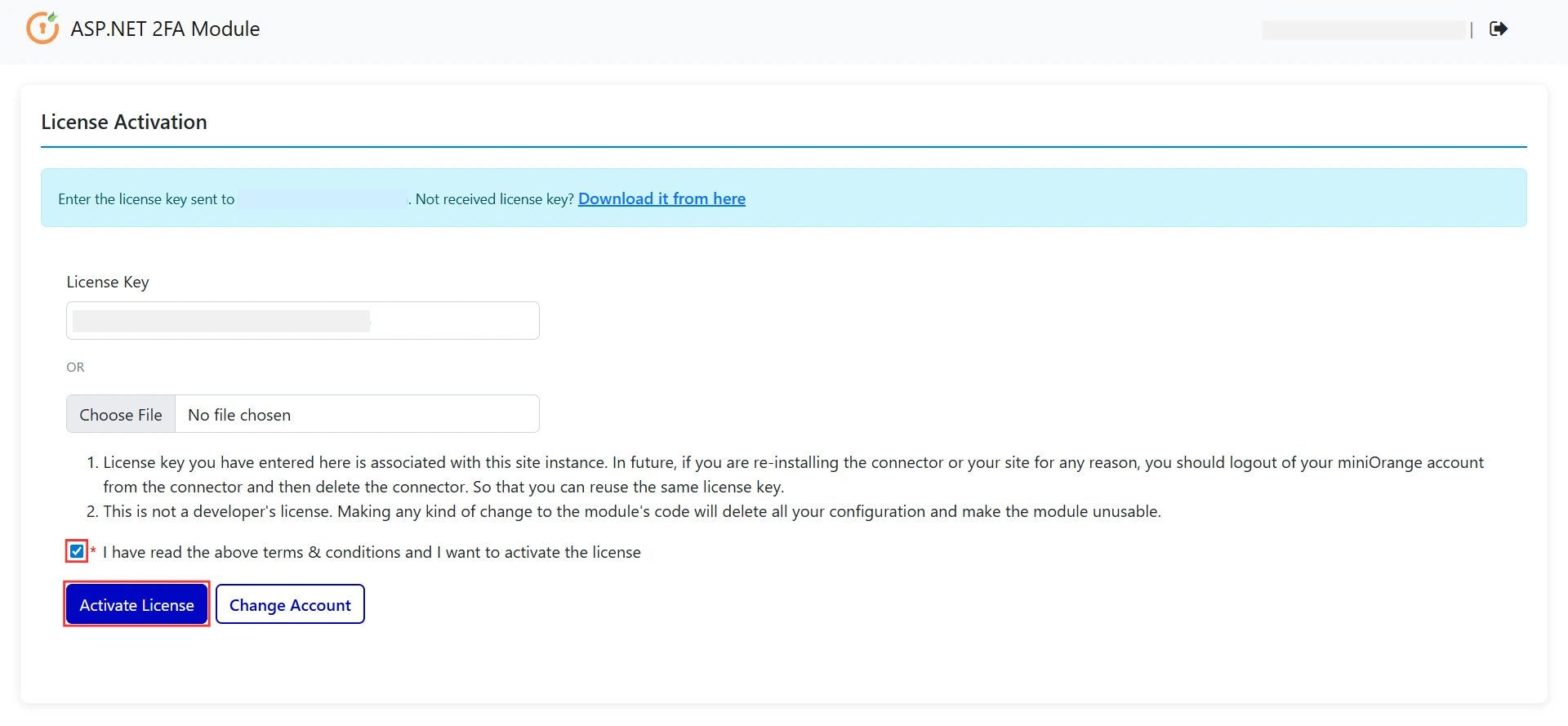1568x726 pixels.
Task: Click the 'No file chosen' text
Action: (239, 415)
